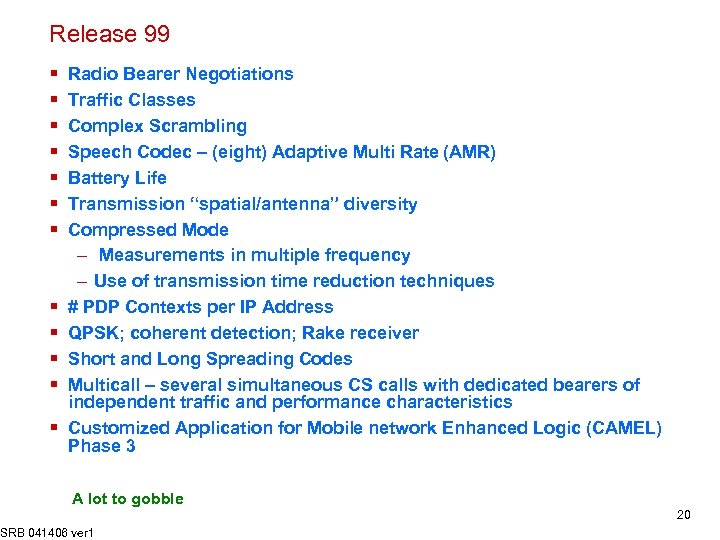Click the green "A lot to gobble" note
Screen dimensions: 720x540
(128, 498)
